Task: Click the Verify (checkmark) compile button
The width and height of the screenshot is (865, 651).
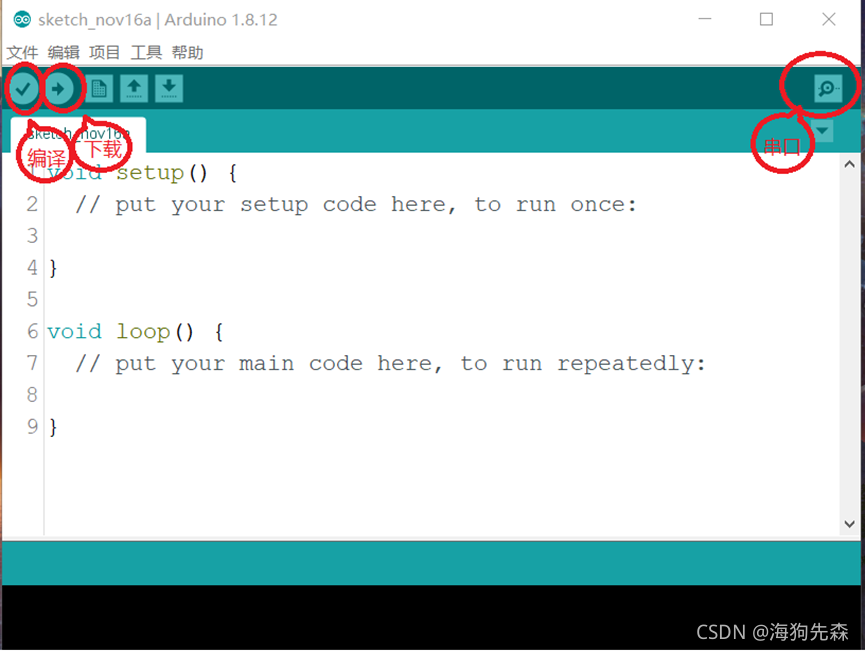Action: coord(23,88)
